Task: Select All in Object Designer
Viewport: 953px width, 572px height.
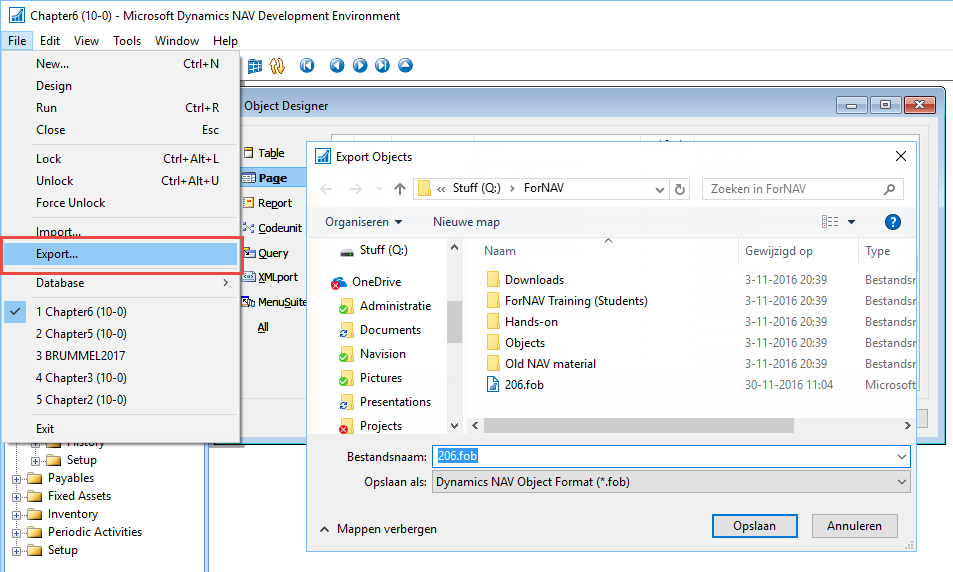Action: tap(263, 327)
